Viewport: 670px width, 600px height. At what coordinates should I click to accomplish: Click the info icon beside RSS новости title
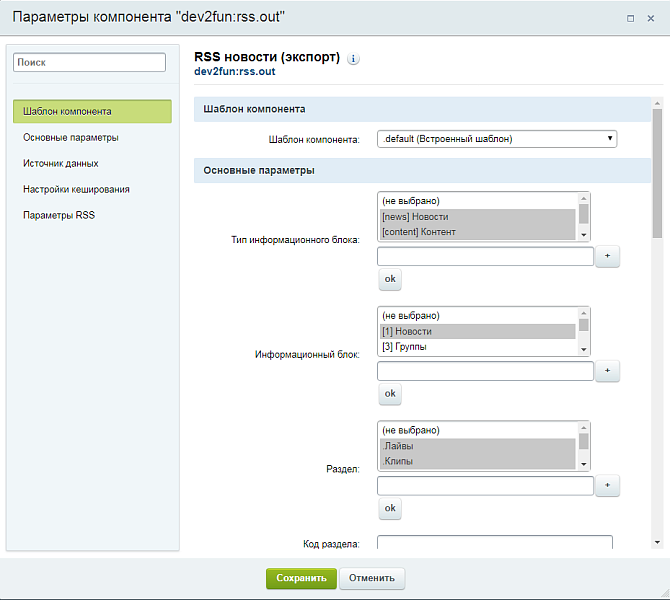[x=354, y=59]
